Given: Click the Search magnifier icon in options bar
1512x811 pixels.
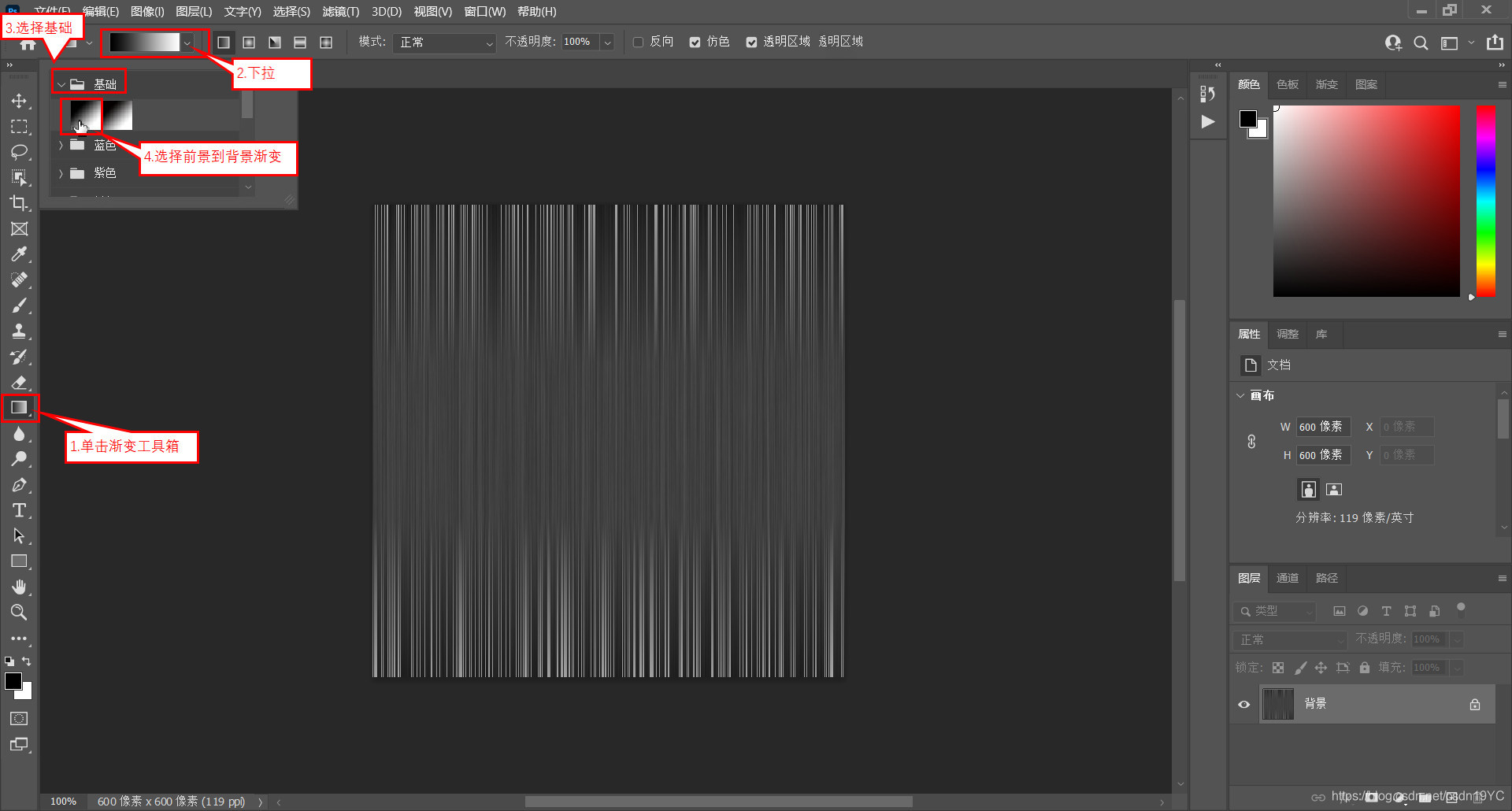Looking at the screenshot, I should (x=1421, y=43).
